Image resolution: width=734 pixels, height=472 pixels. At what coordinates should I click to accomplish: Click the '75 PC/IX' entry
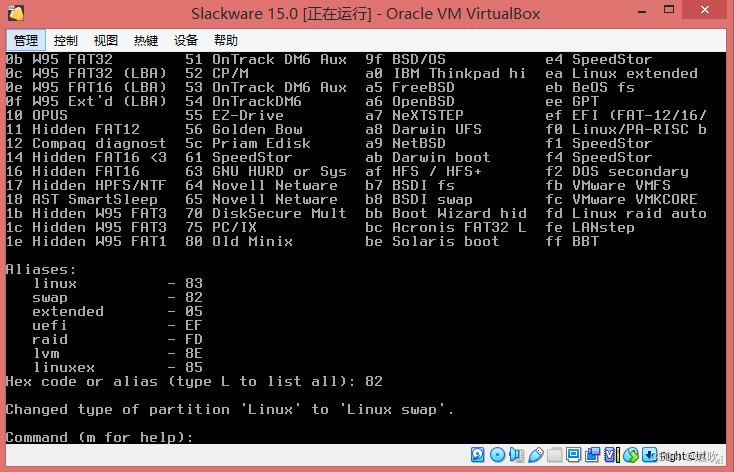click(x=221, y=228)
